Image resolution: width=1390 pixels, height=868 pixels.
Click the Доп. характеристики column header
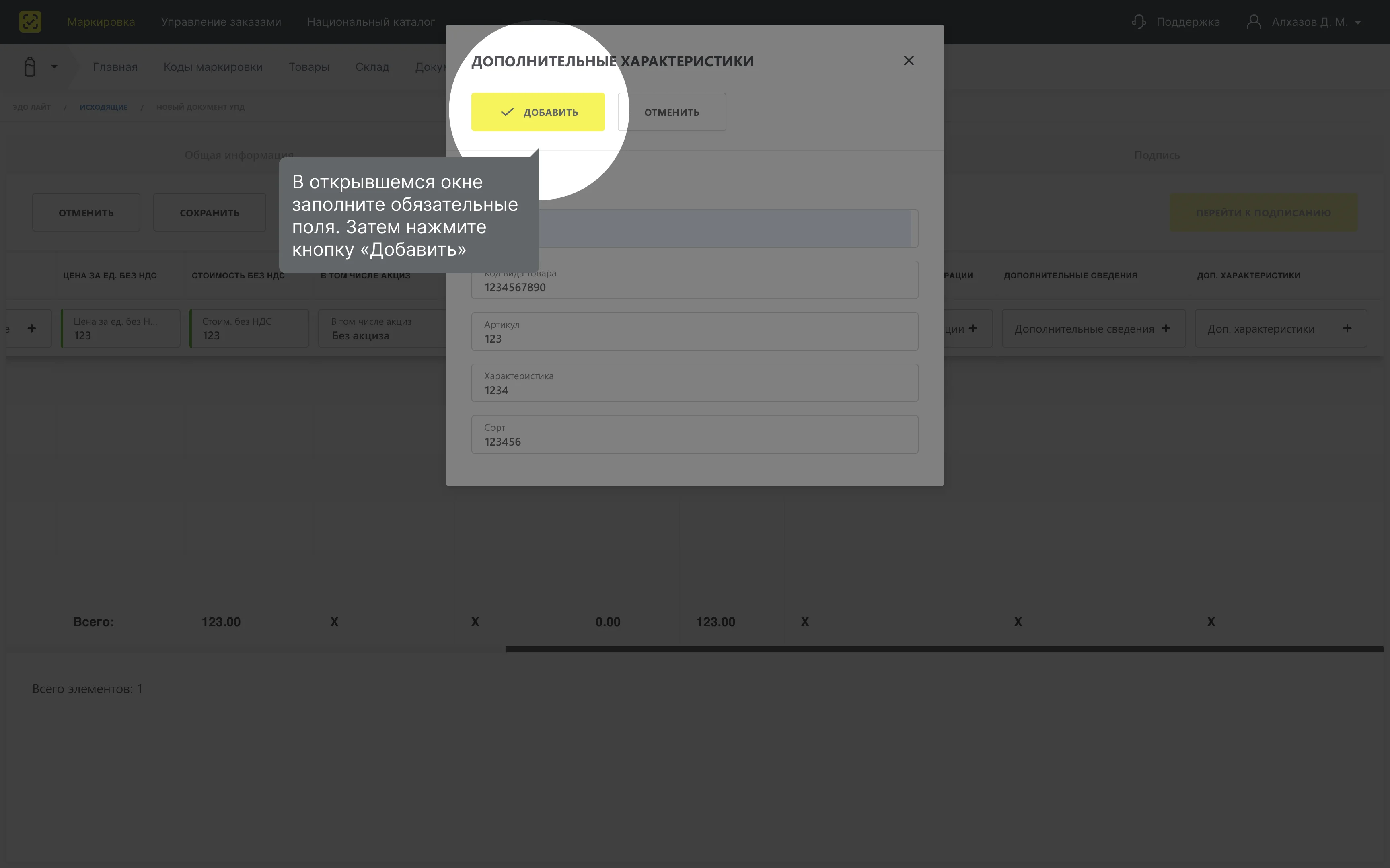click(1249, 276)
